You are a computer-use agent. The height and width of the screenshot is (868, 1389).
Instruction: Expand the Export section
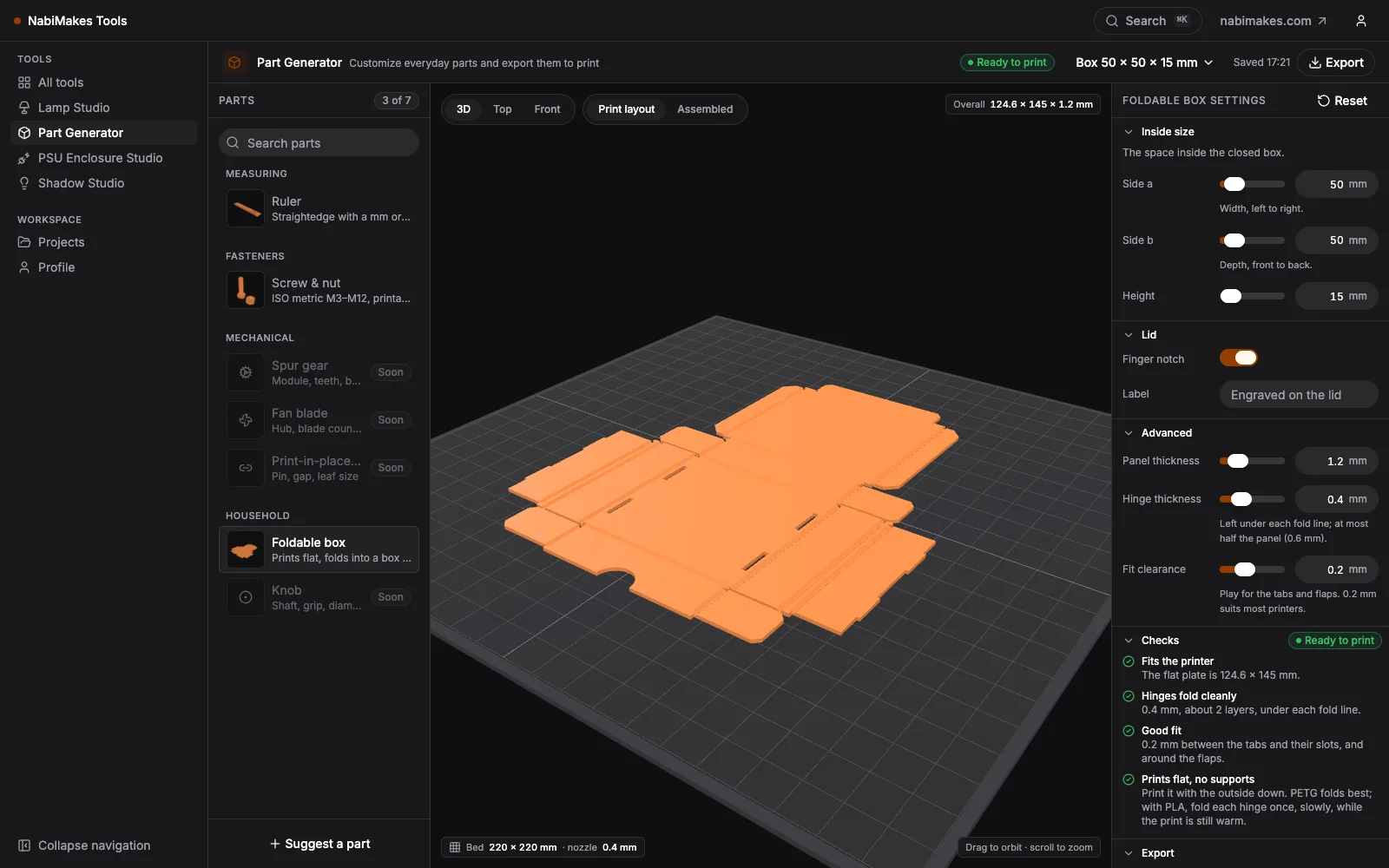coord(1129,853)
